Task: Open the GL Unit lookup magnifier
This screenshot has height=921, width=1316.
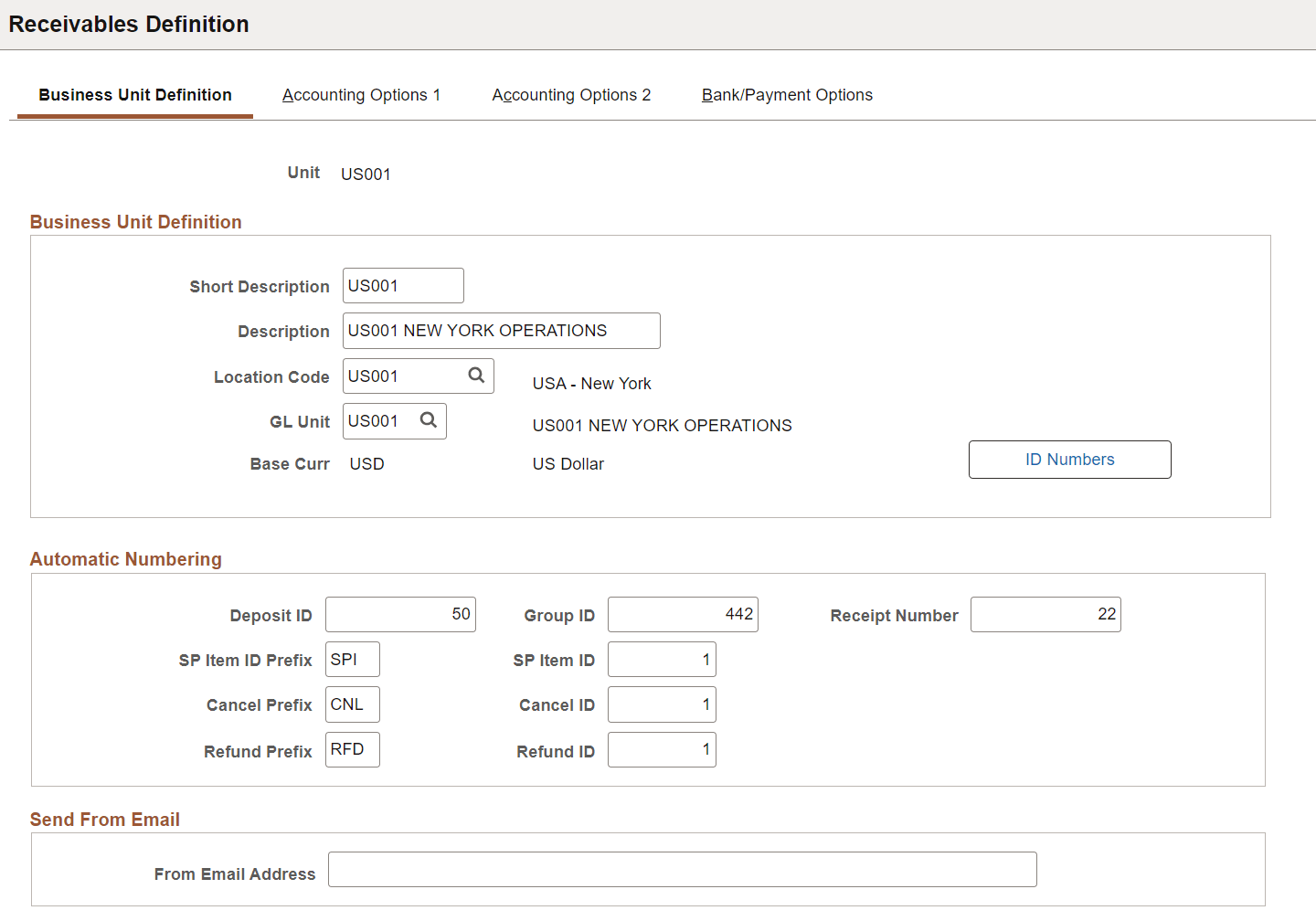Action: tap(429, 420)
